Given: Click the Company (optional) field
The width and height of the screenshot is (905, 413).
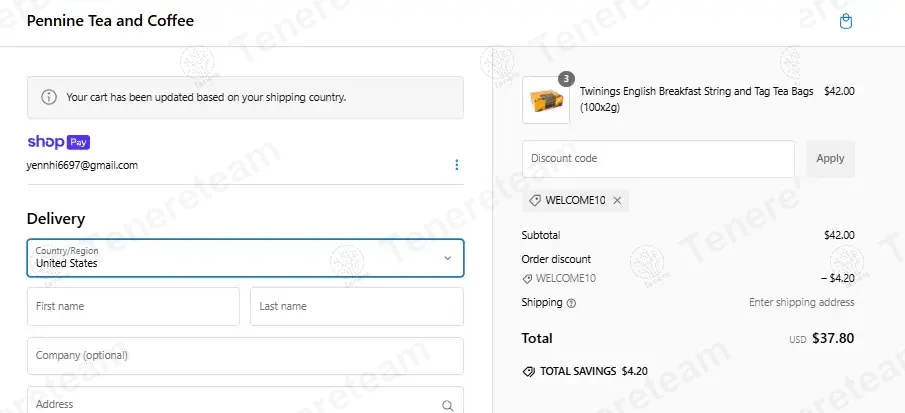Looking at the screenshot, I should point(245,356).
